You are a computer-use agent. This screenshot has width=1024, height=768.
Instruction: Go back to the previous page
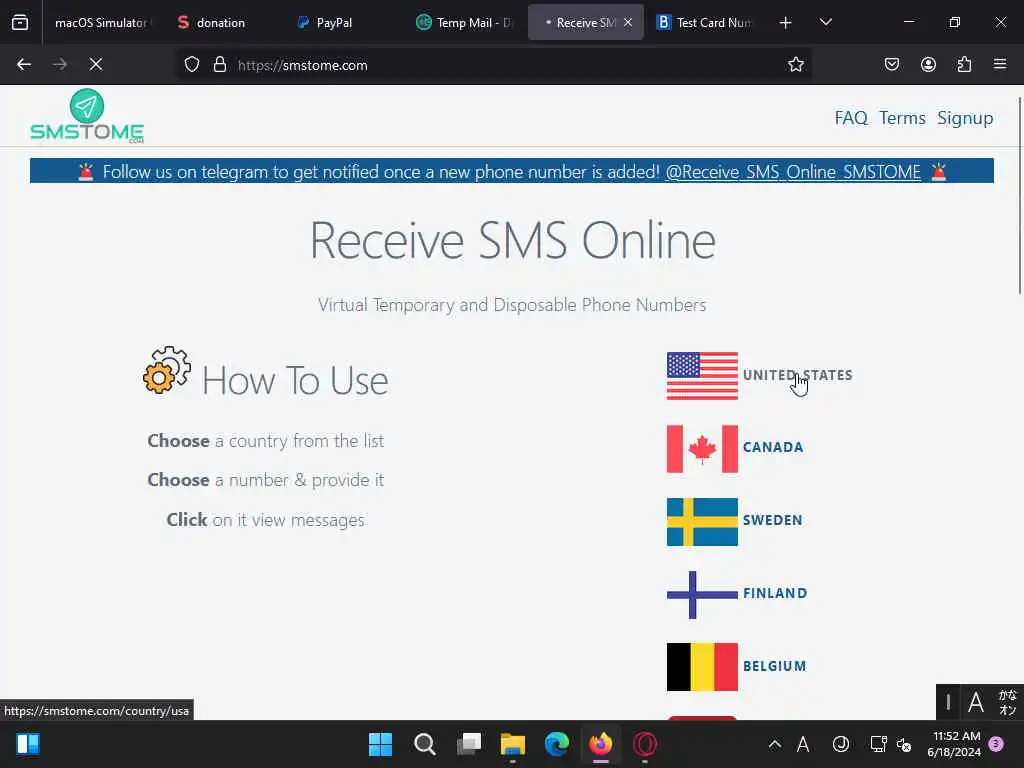tap(24, 65)
